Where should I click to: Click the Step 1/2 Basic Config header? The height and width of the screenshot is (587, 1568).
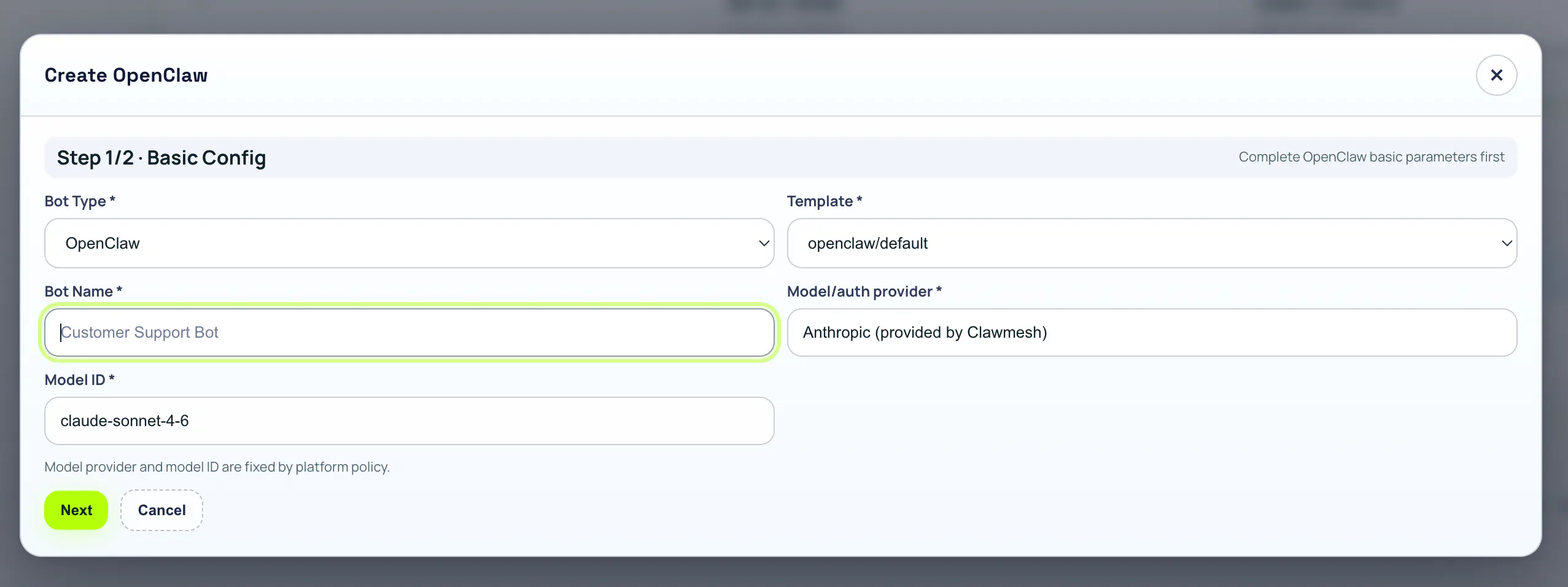[x=161, y=158]
